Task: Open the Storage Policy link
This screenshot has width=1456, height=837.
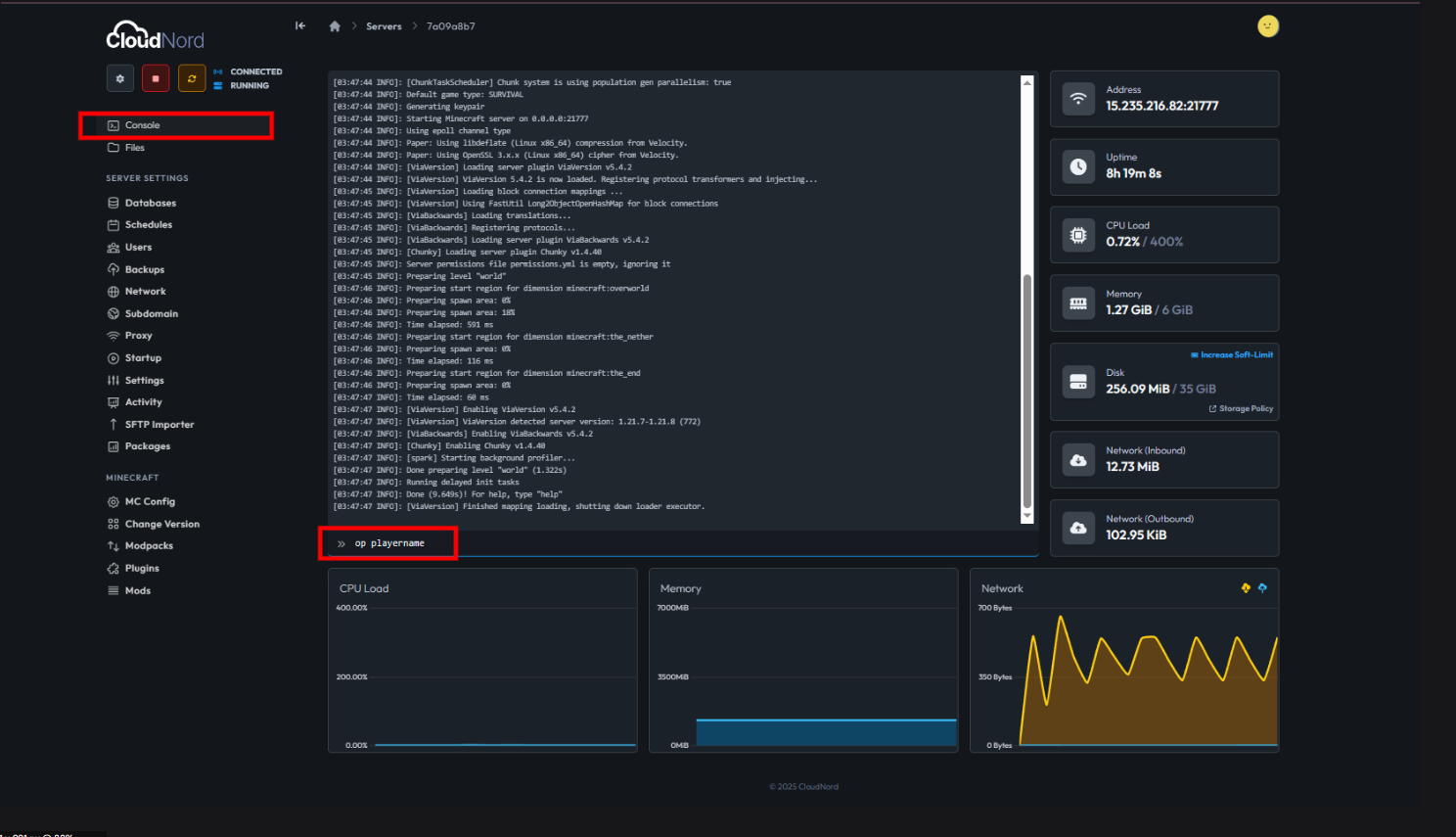Action: (x=1241, y=408)
